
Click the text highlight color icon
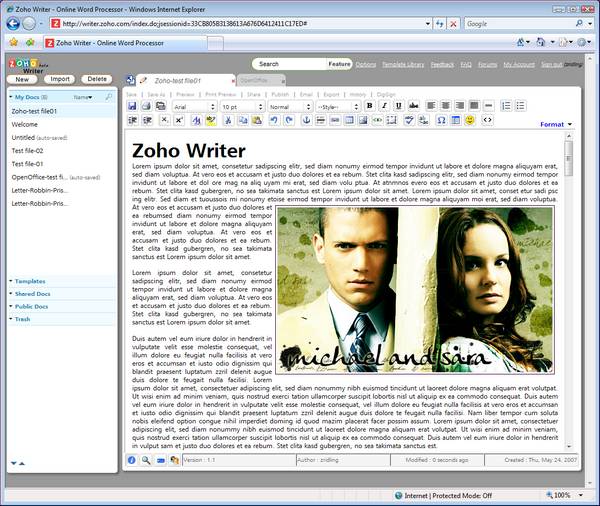point(211,120)
